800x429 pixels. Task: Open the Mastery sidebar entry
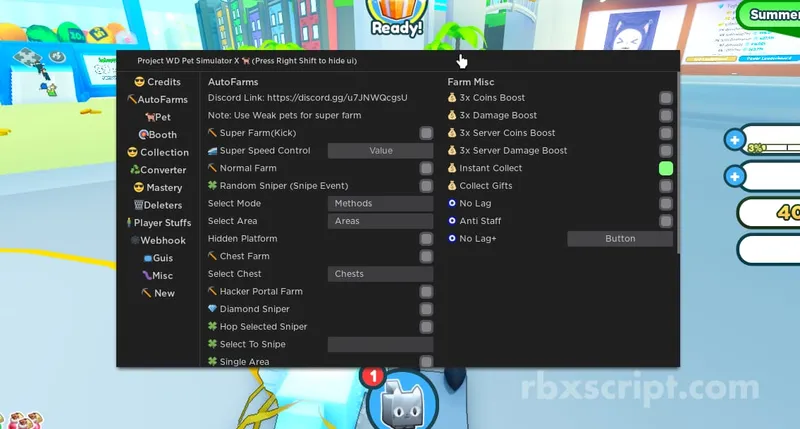[158, 187]
